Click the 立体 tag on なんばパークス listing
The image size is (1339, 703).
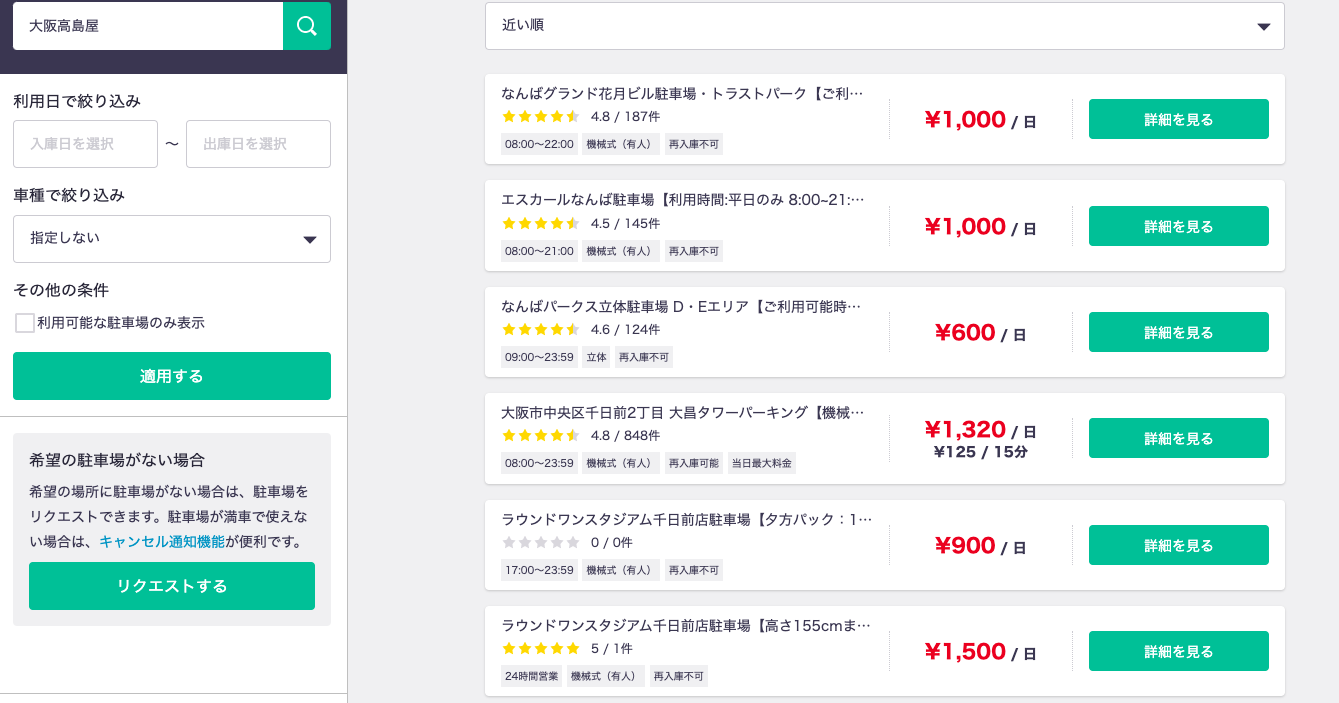coord(596,357)
